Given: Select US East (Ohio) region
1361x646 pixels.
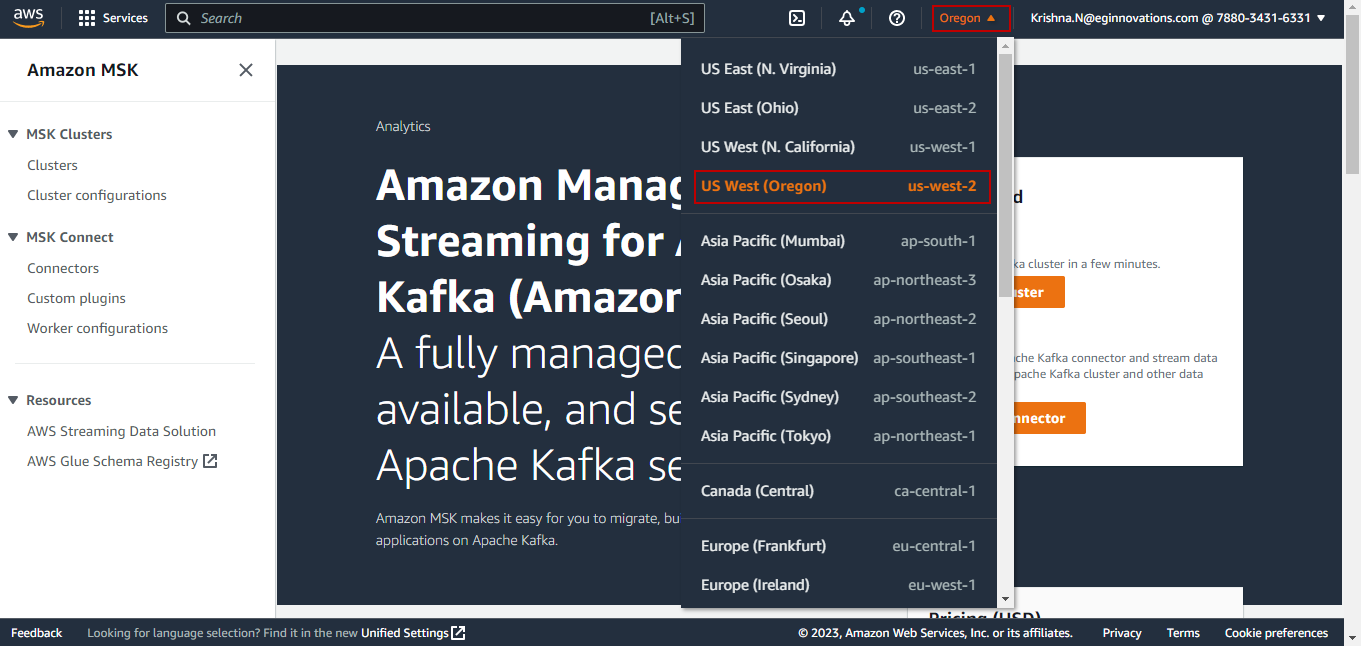Looking at the screenshot, I should point(838,108).
